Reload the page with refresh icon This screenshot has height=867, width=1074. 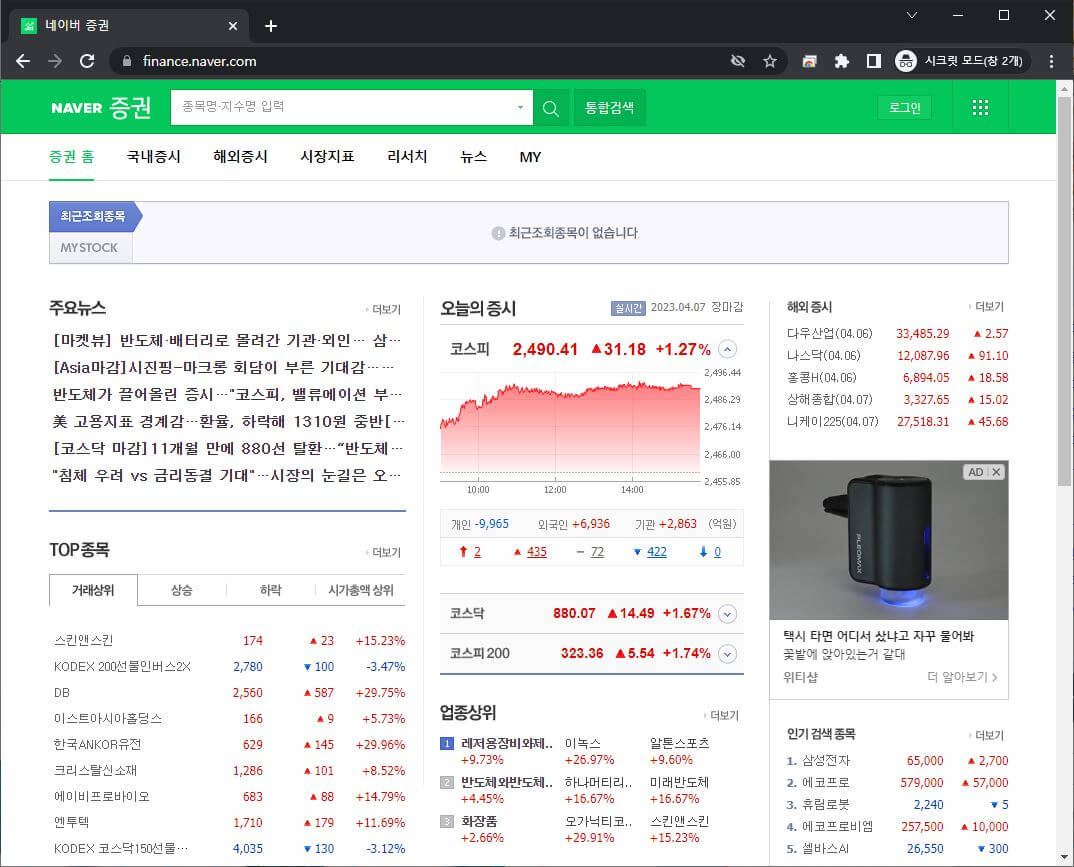87,61
